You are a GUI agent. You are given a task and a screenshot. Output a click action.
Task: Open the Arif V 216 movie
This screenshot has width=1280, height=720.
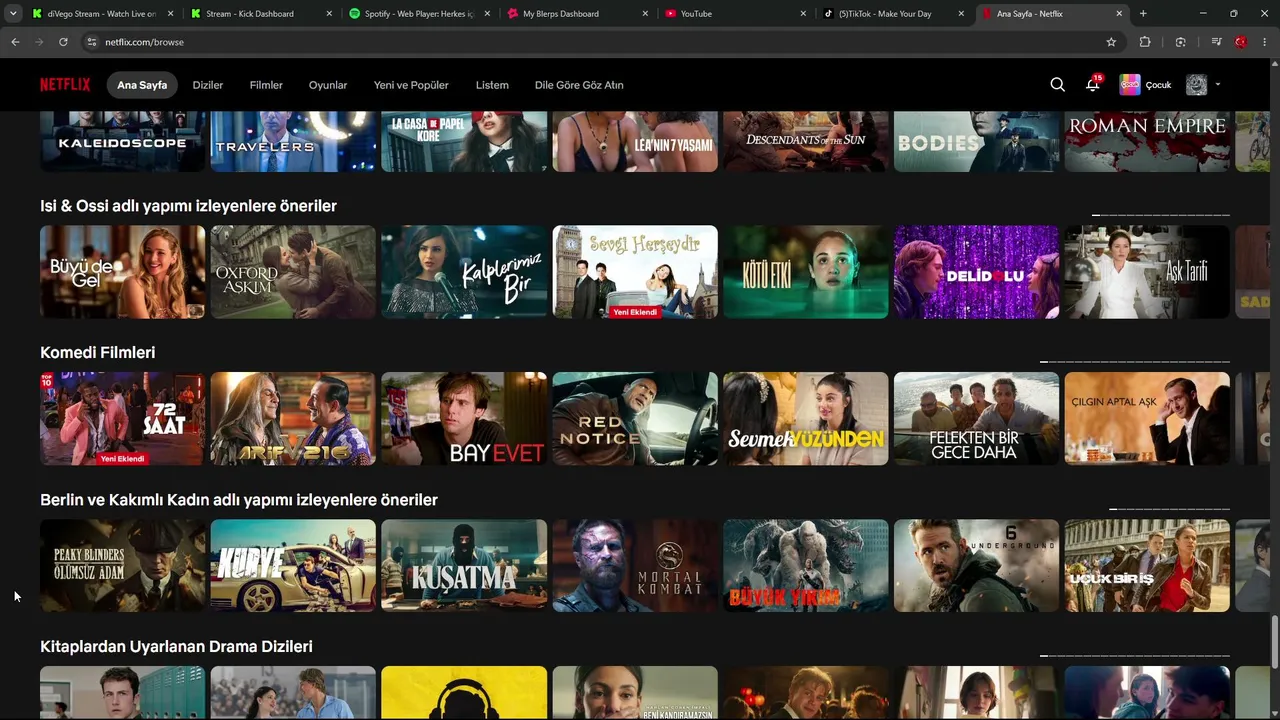pyautogui.click(x=293, y=419)
